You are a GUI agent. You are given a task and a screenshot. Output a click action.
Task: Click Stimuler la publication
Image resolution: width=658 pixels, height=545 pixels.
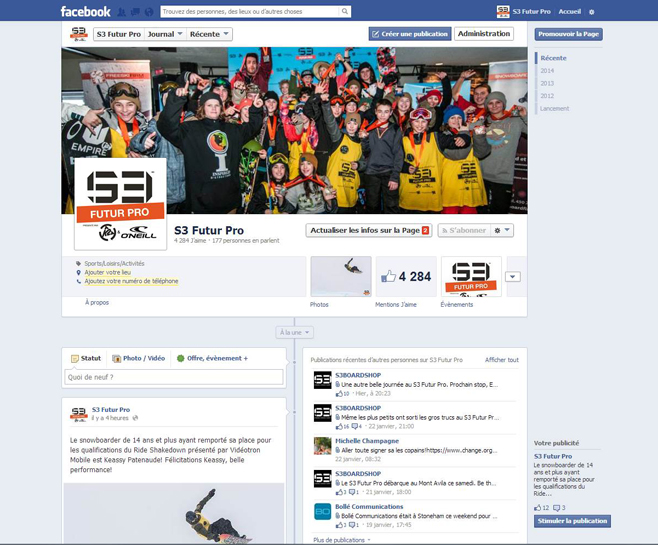[x=572, y=521]
